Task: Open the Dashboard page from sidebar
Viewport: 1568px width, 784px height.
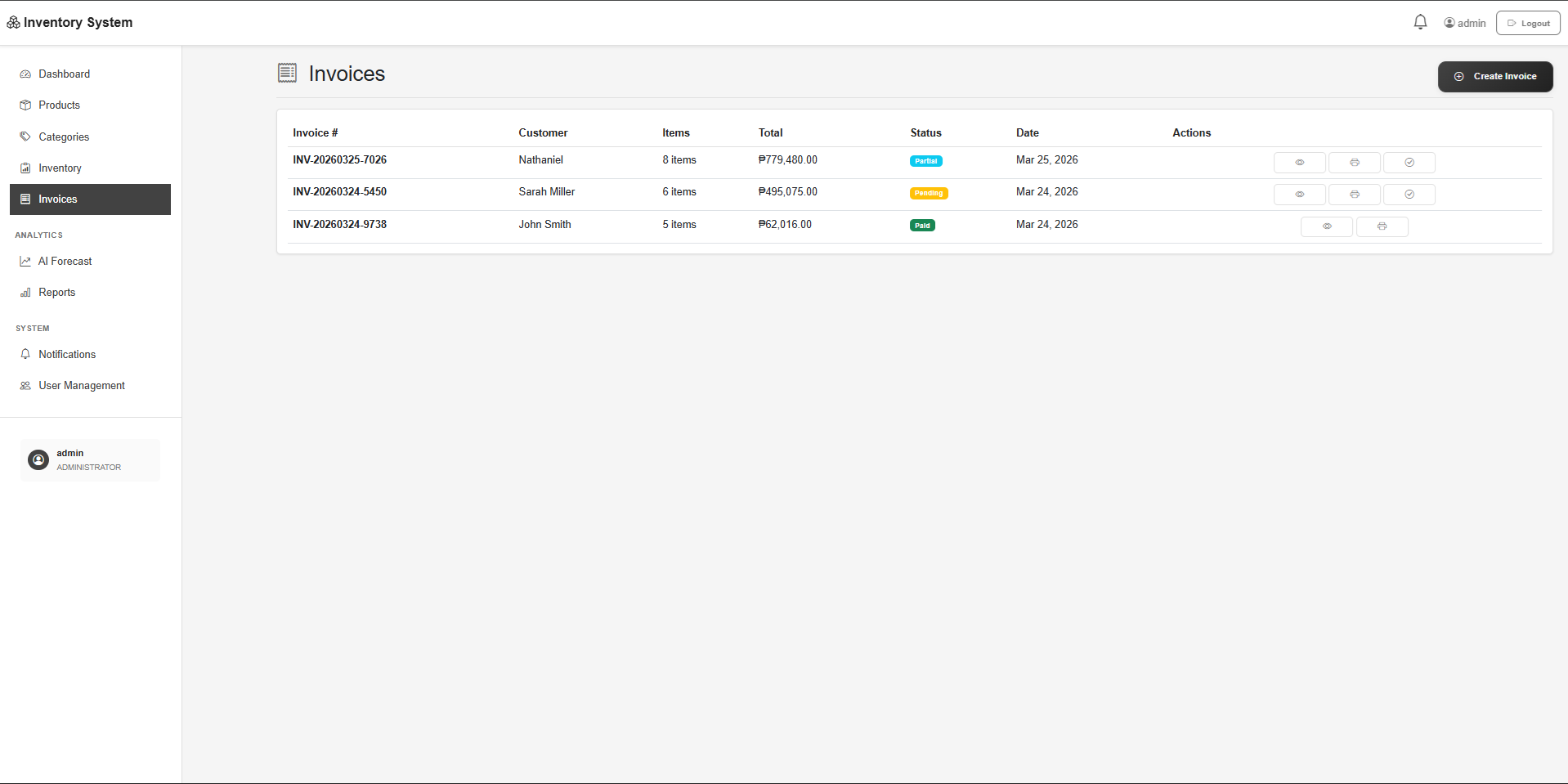Action: pyautogui.click(x=64, y=74)
